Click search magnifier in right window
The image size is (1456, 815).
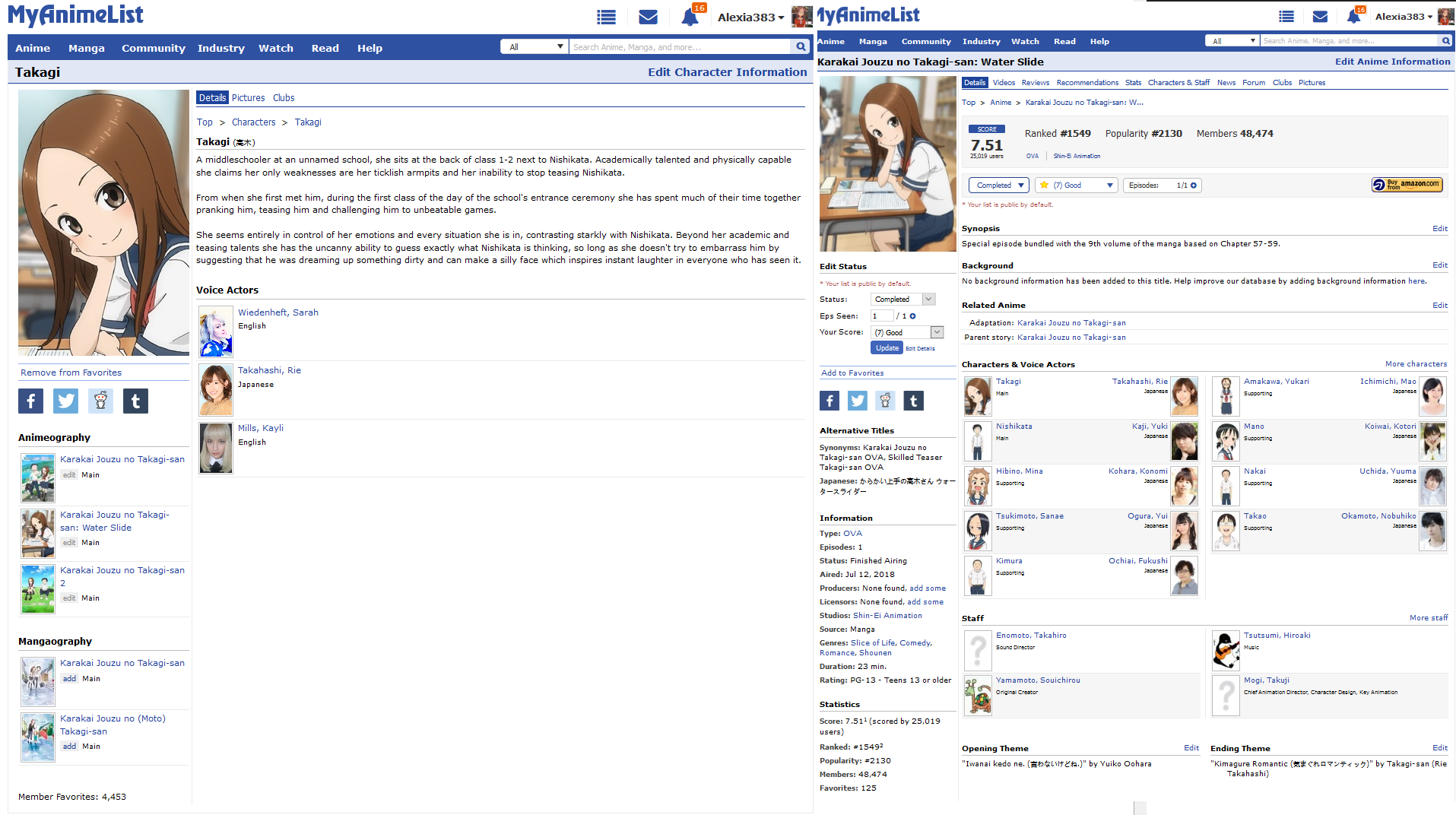[1445, 40]
